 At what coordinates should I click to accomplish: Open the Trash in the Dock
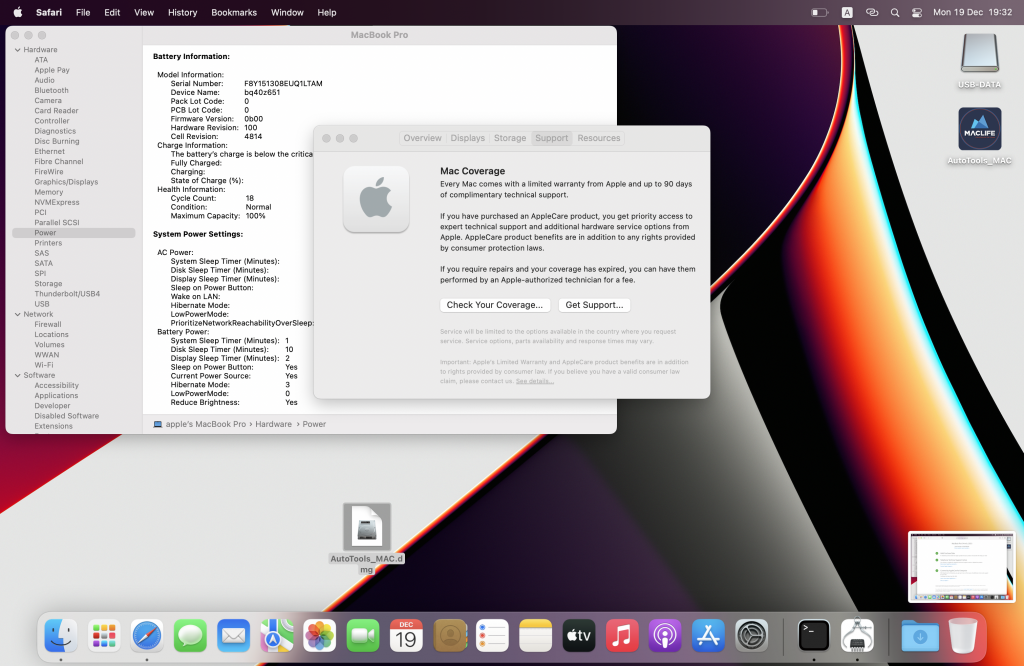pyautogui.click(x=963, y=635)
